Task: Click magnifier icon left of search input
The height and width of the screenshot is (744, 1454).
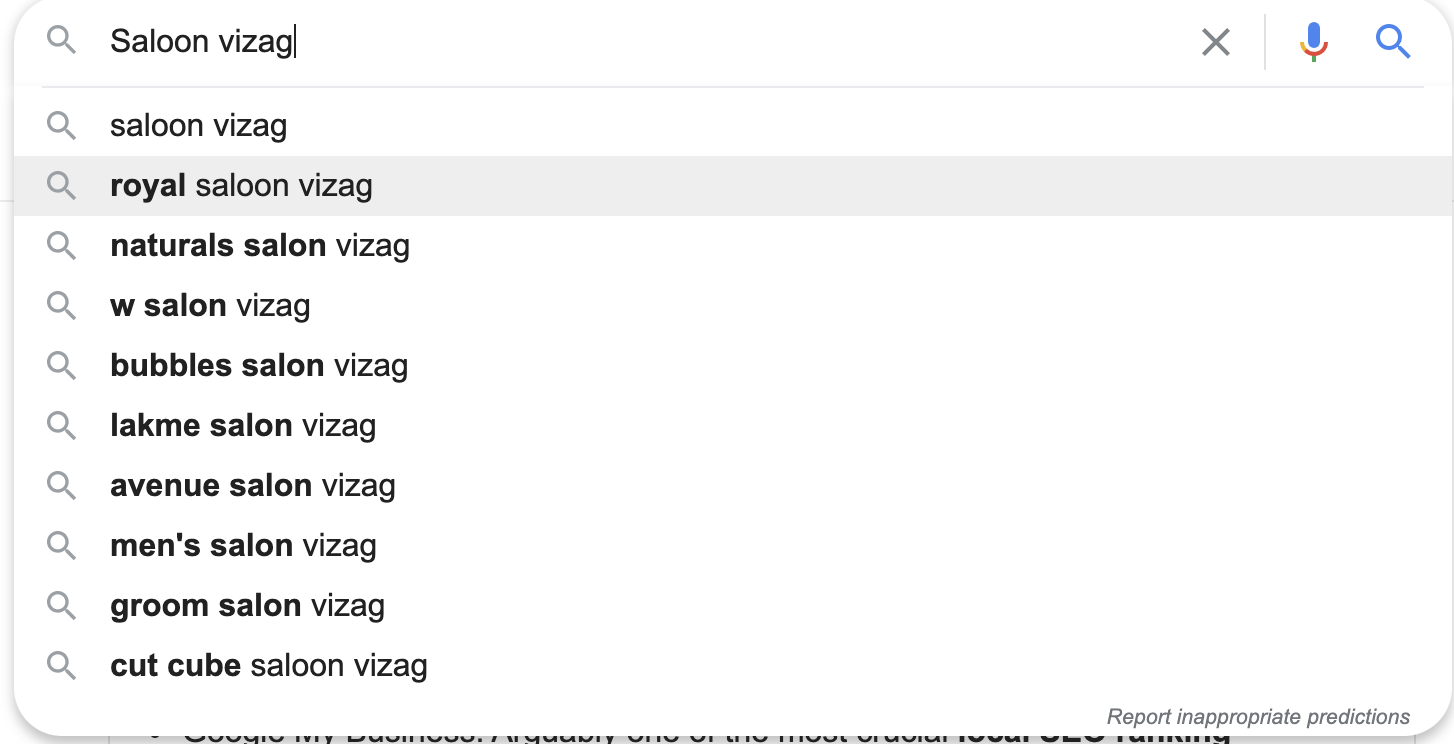Action: [x=62, y=41]
